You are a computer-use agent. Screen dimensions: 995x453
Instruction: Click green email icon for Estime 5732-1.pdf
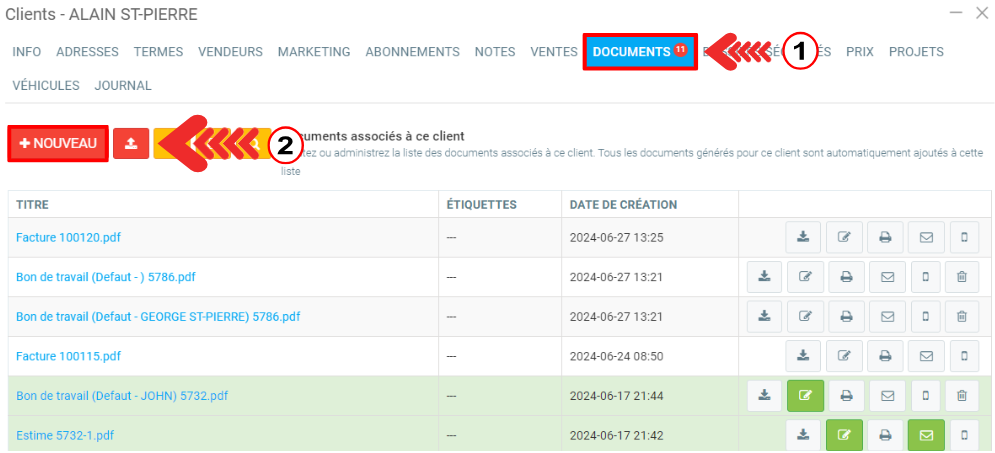pos(926,435)
